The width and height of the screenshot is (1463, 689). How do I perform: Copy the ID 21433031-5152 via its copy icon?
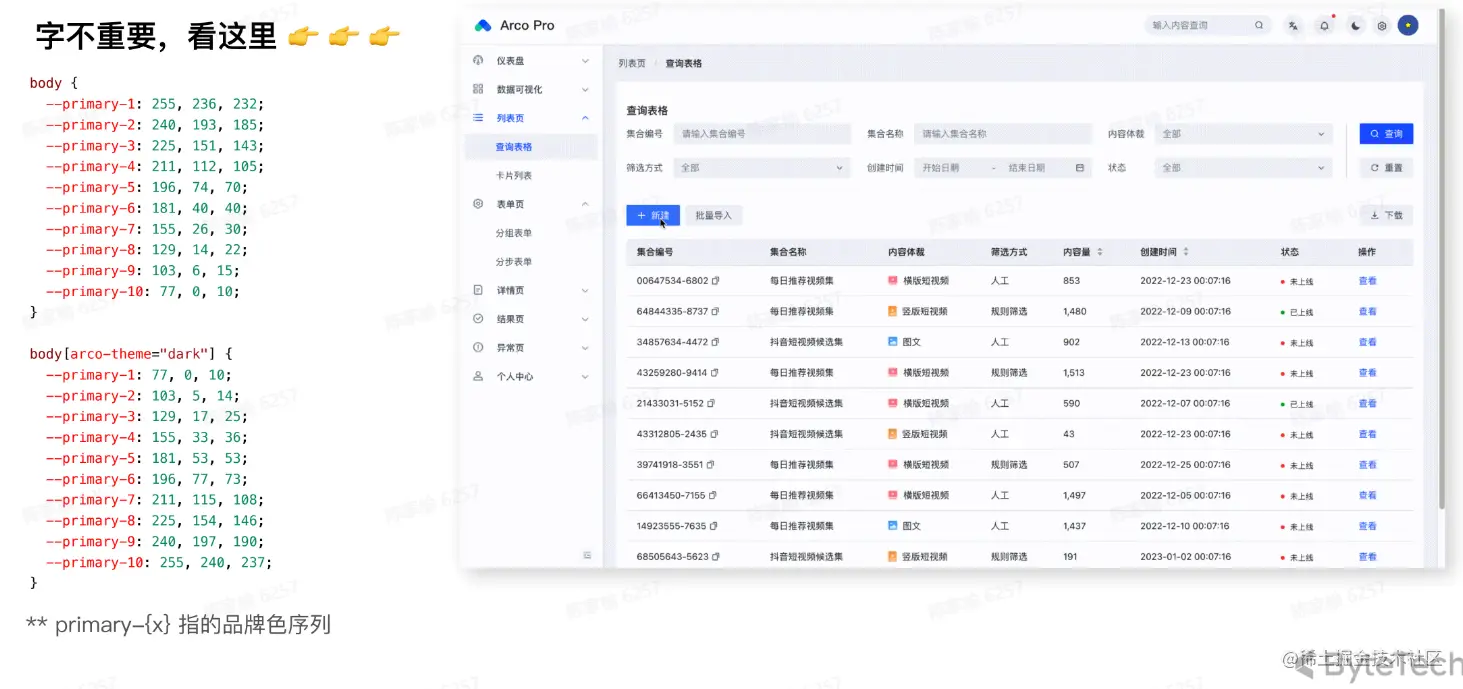point(711,404)
